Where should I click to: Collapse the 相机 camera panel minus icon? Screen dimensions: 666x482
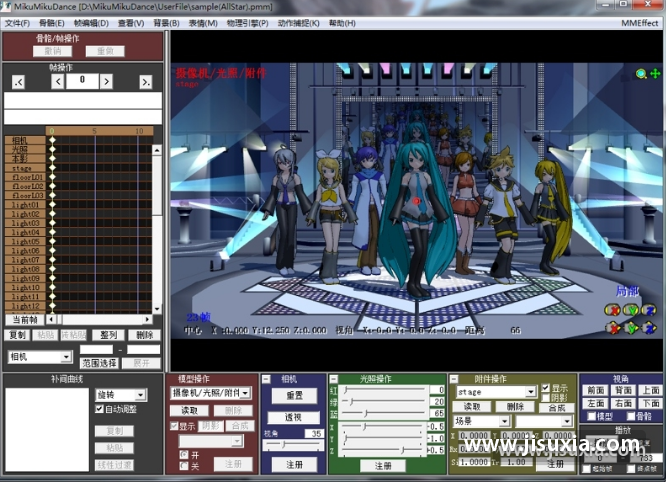tap(267, 380)
